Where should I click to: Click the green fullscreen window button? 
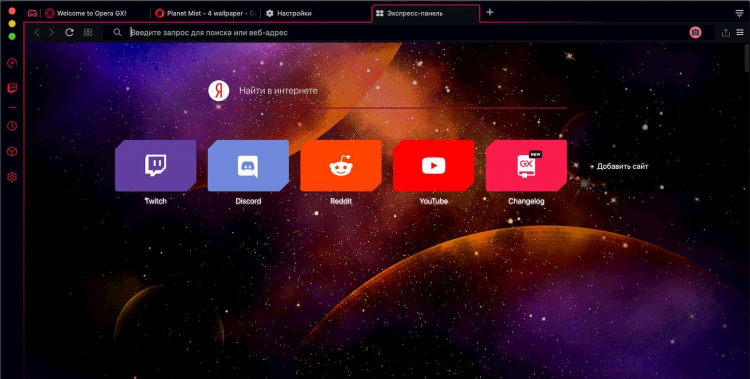[12, 36]
